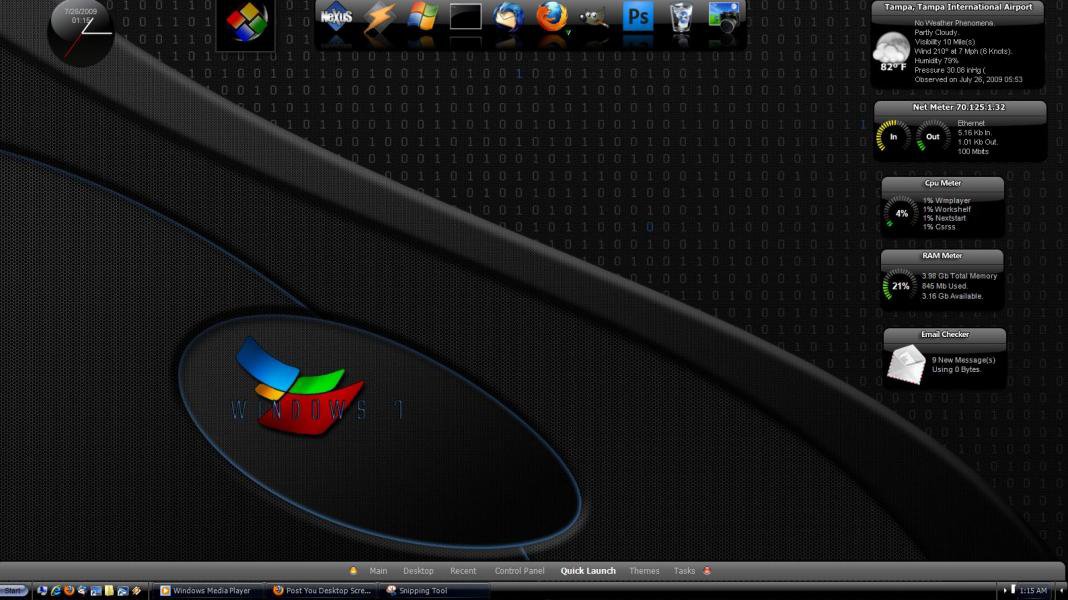Open the Themes shelf tab
This screenshot has height=600, width=1068.
click(644, 571)
